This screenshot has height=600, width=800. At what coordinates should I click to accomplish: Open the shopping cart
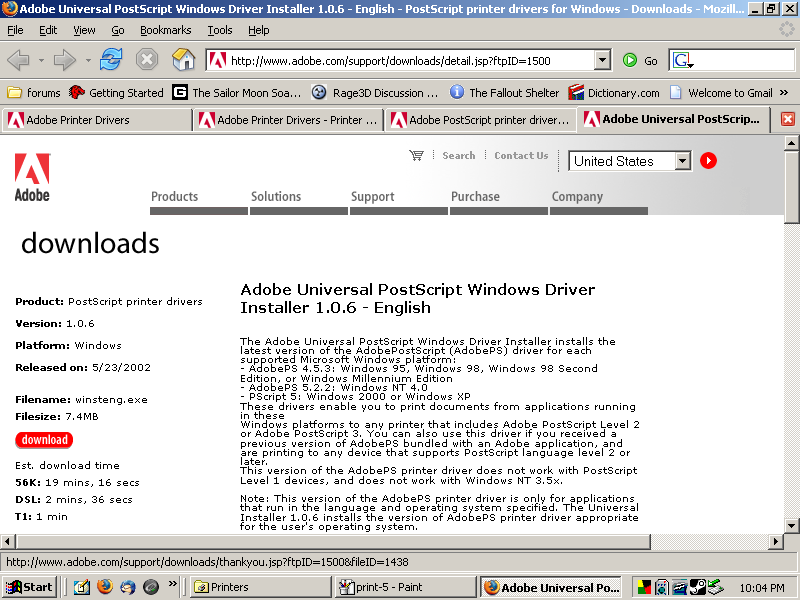click(416, 156)
